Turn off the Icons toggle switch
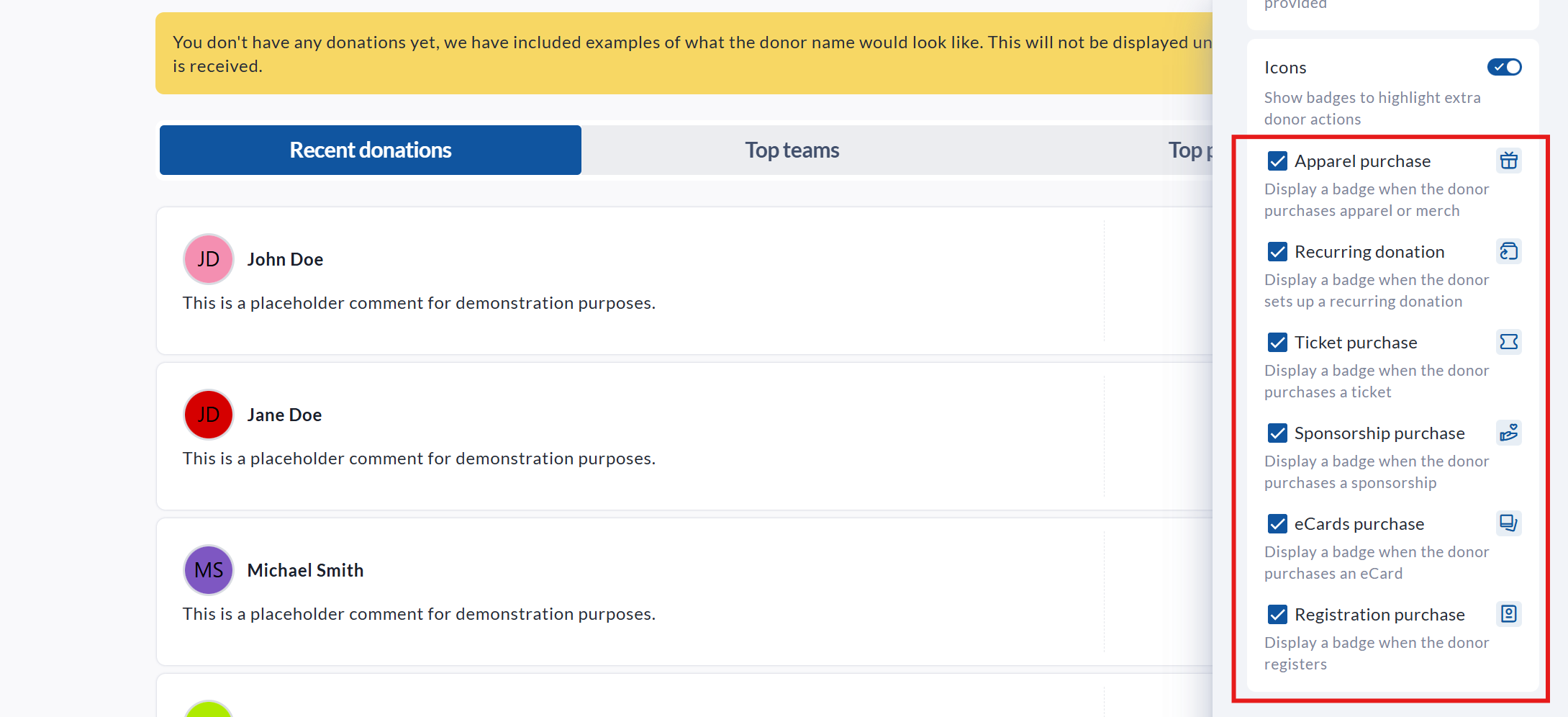Screen dimensions: 1568x717 tap(1504, 67)
